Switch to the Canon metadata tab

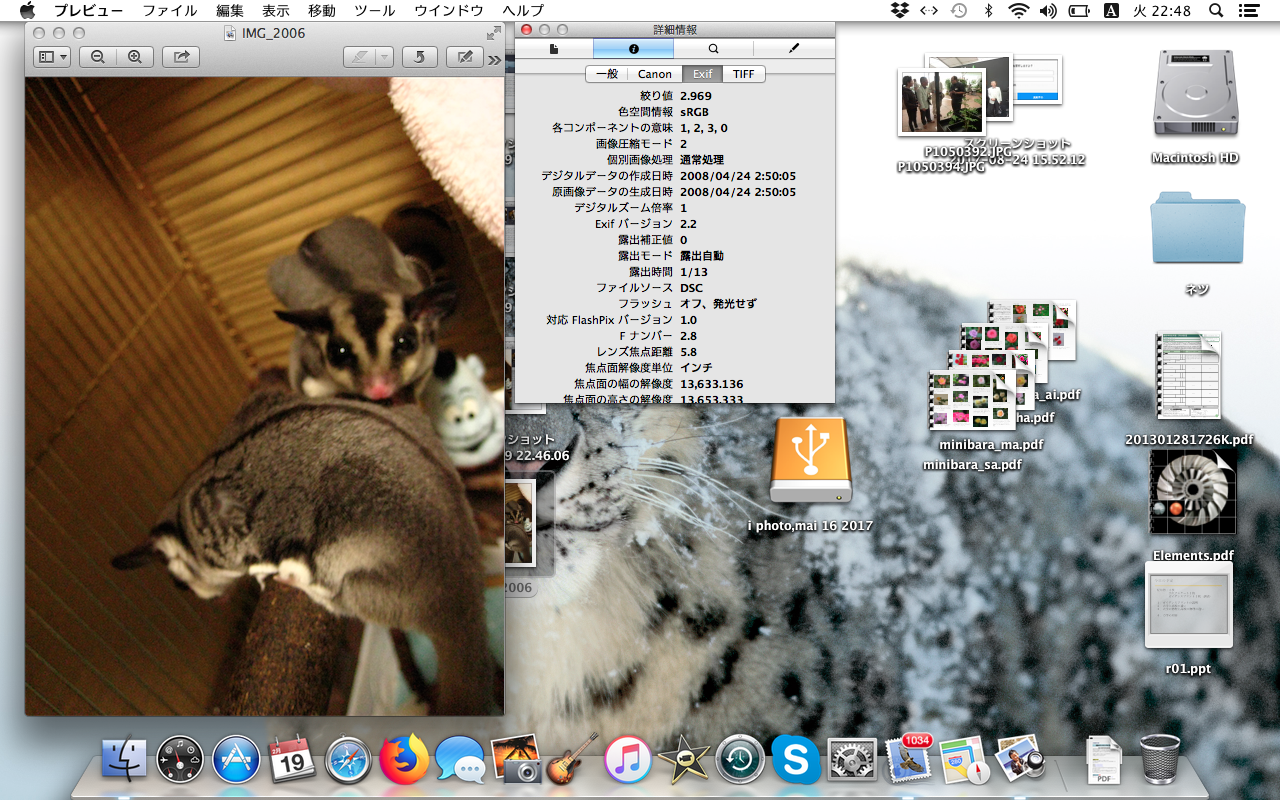point(655,74)
